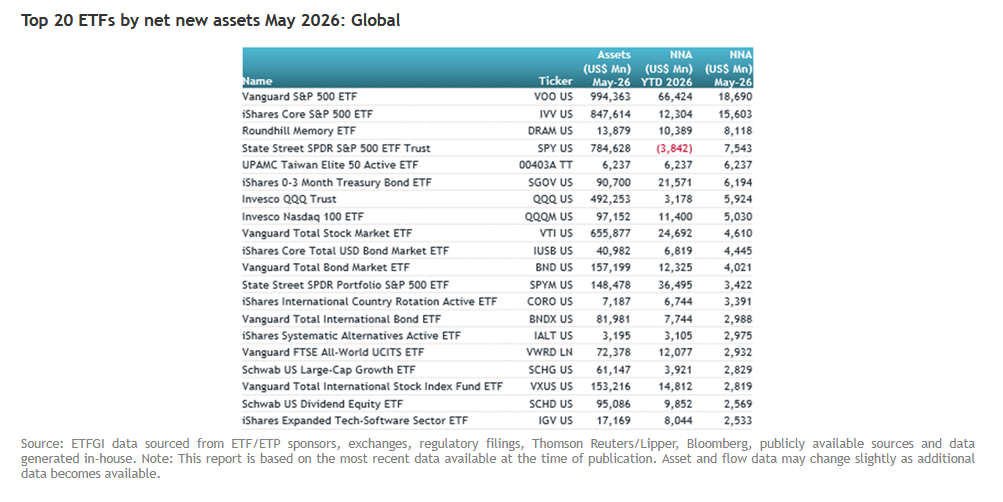Screen dimensions: 1003x502
Task: Click the SPYM US ticker
Action: coord(551,285)
